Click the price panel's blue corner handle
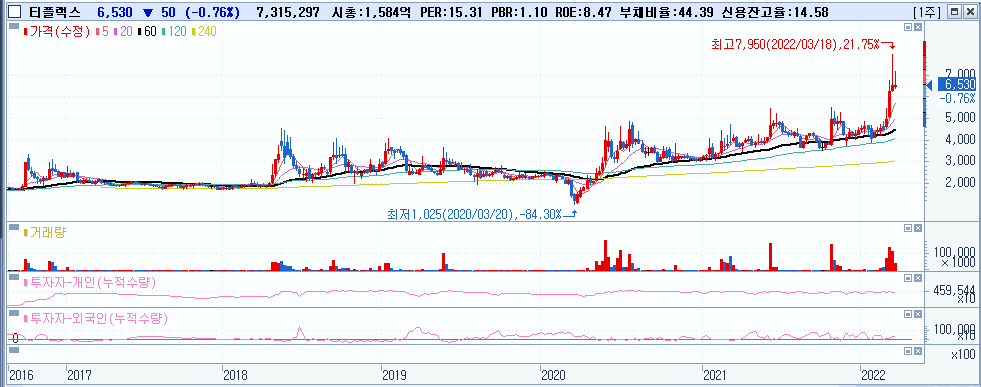This screenshot has width=981, height=387. [x=14, y=26]
